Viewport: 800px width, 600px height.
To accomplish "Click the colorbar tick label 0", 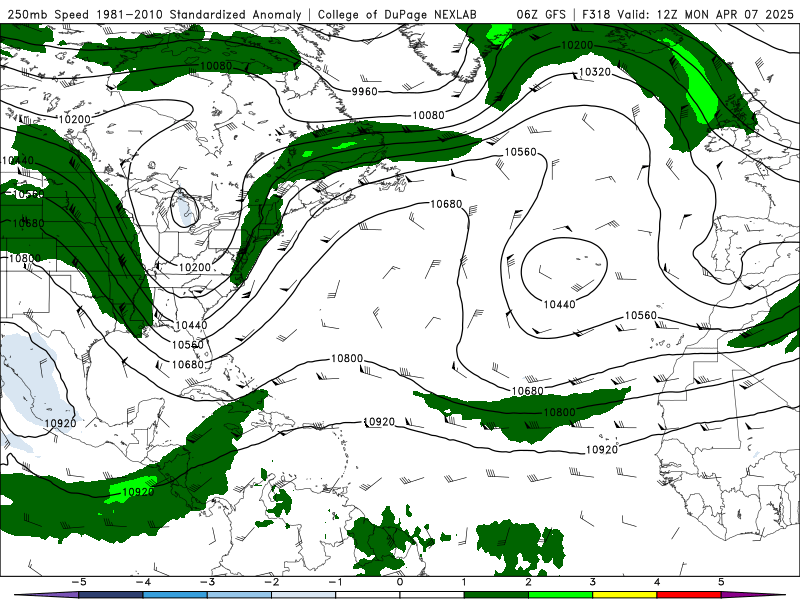I will (x=400, y=582).
